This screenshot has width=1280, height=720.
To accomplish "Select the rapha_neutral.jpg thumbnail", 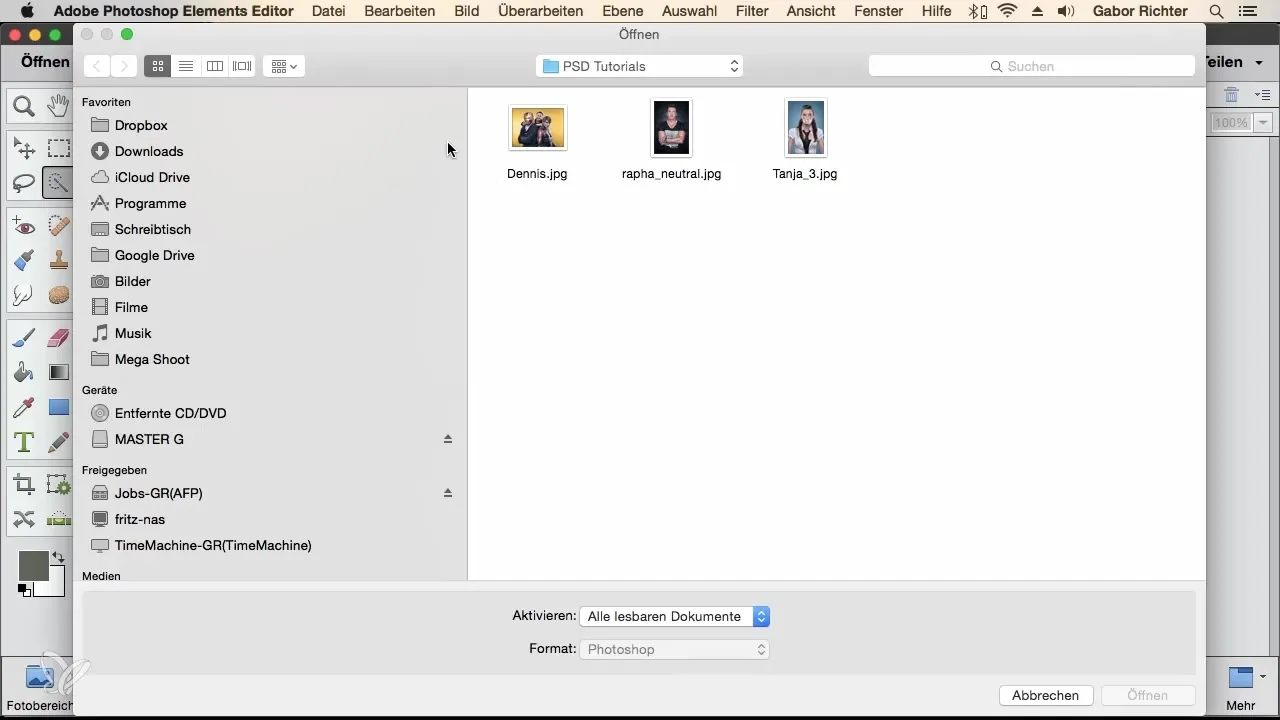I will pyautogui.click(x=671, y=128).
